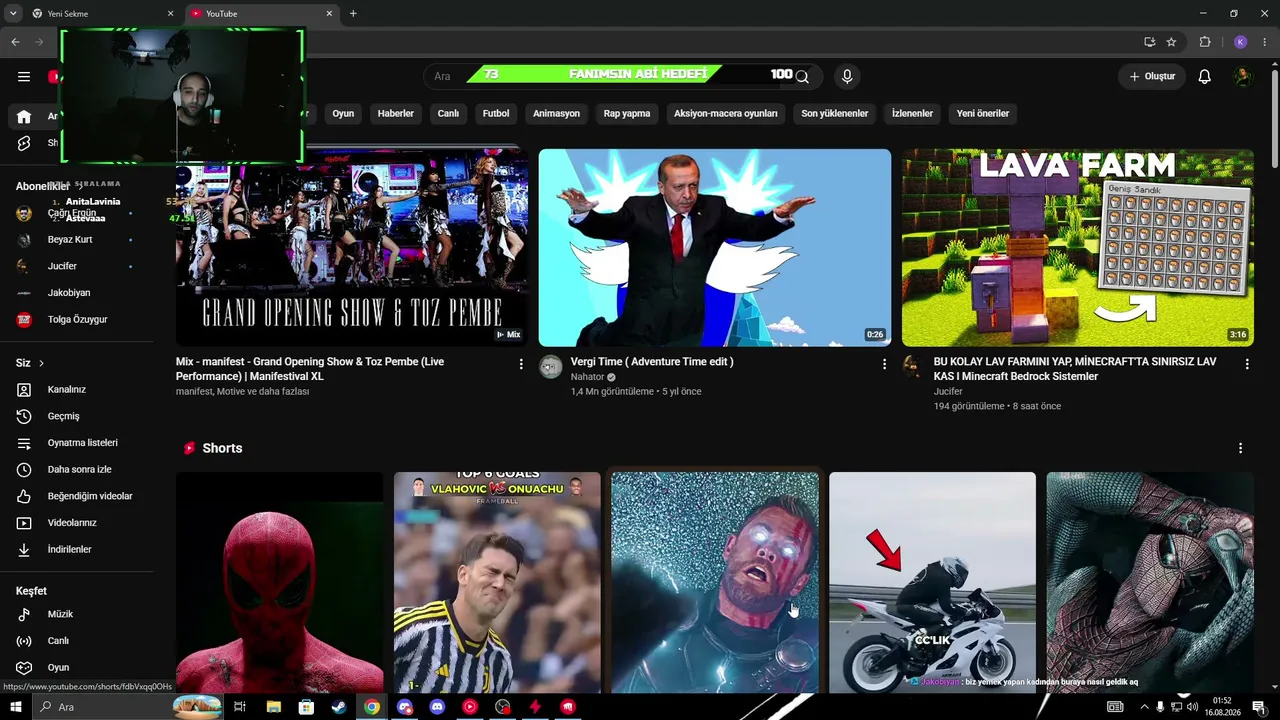Open the Jucifer channel name under video
The width and height of the screenshot is (1280, 720).
coord(950,391)
